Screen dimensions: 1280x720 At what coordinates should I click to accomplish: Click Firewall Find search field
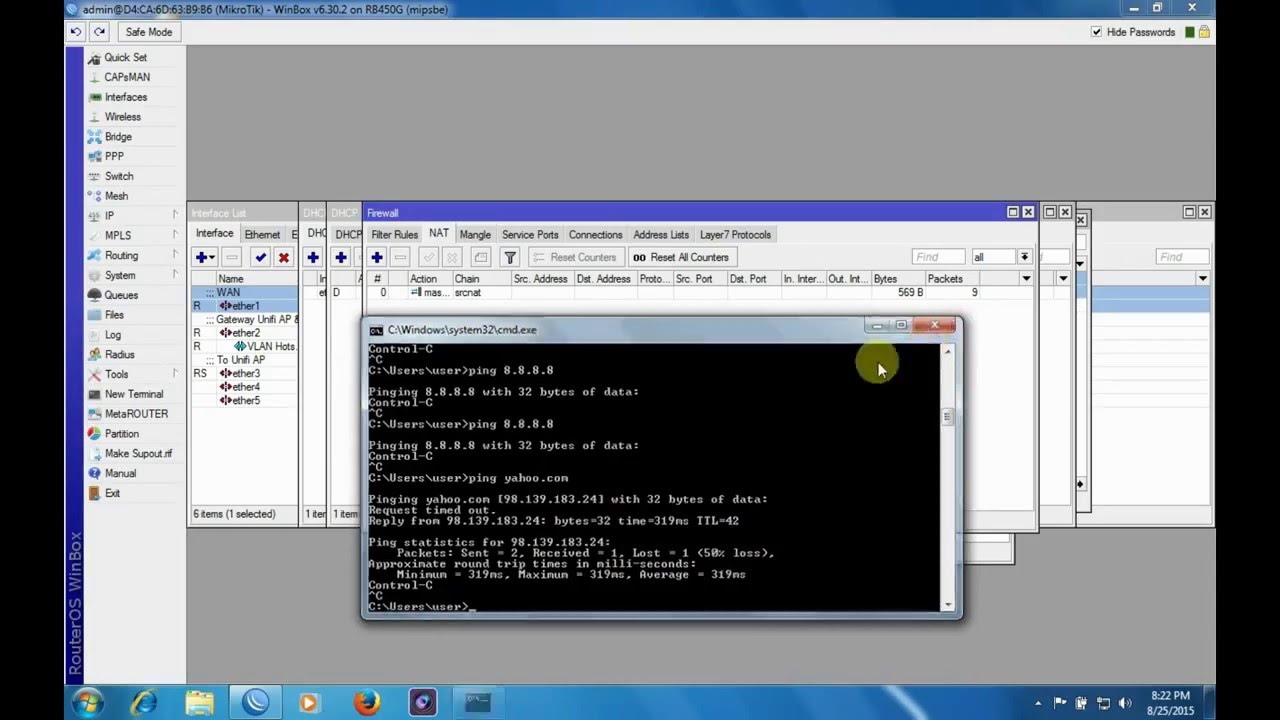point(938,258)
